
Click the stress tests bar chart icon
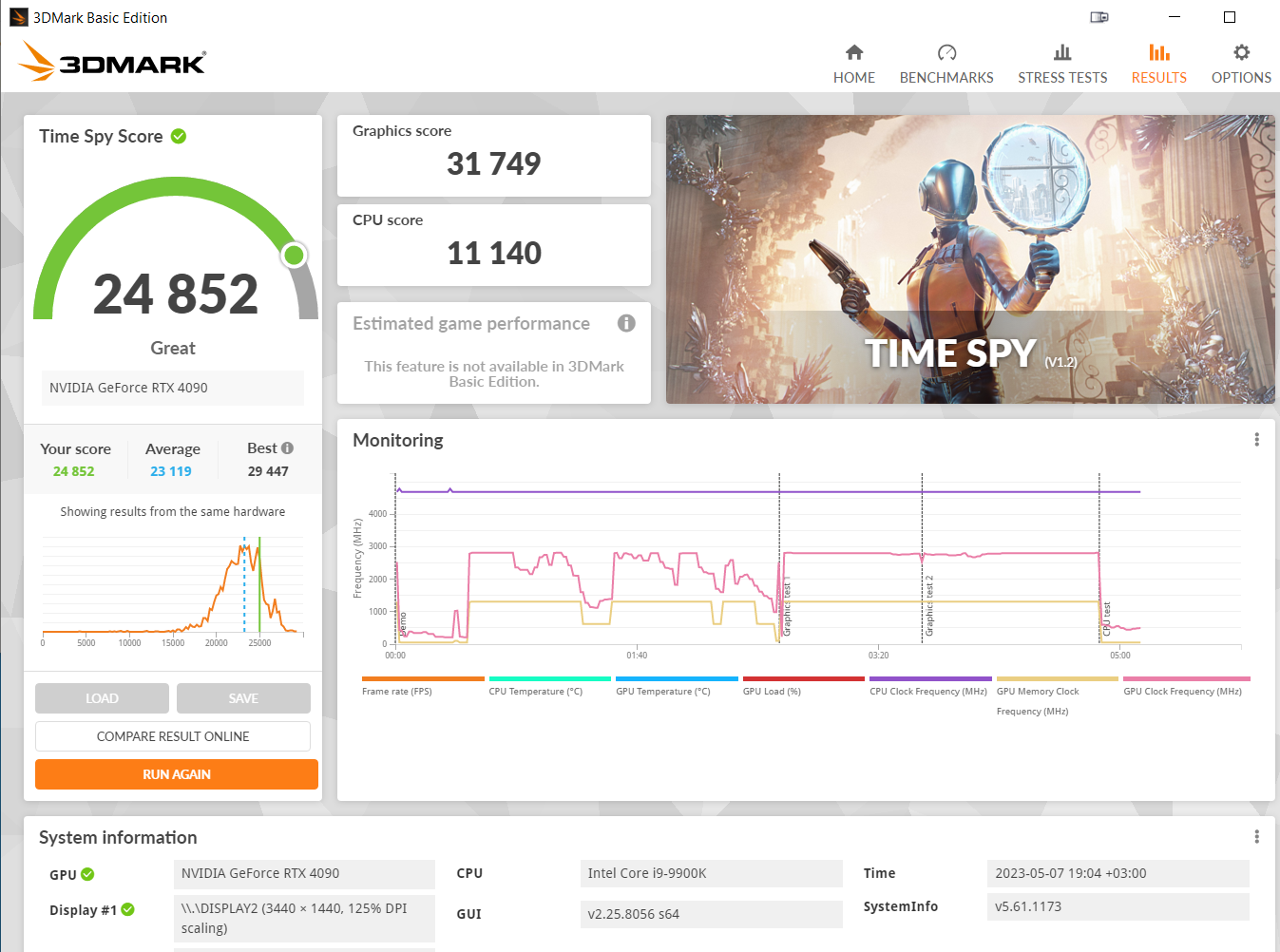(1062, 52)
